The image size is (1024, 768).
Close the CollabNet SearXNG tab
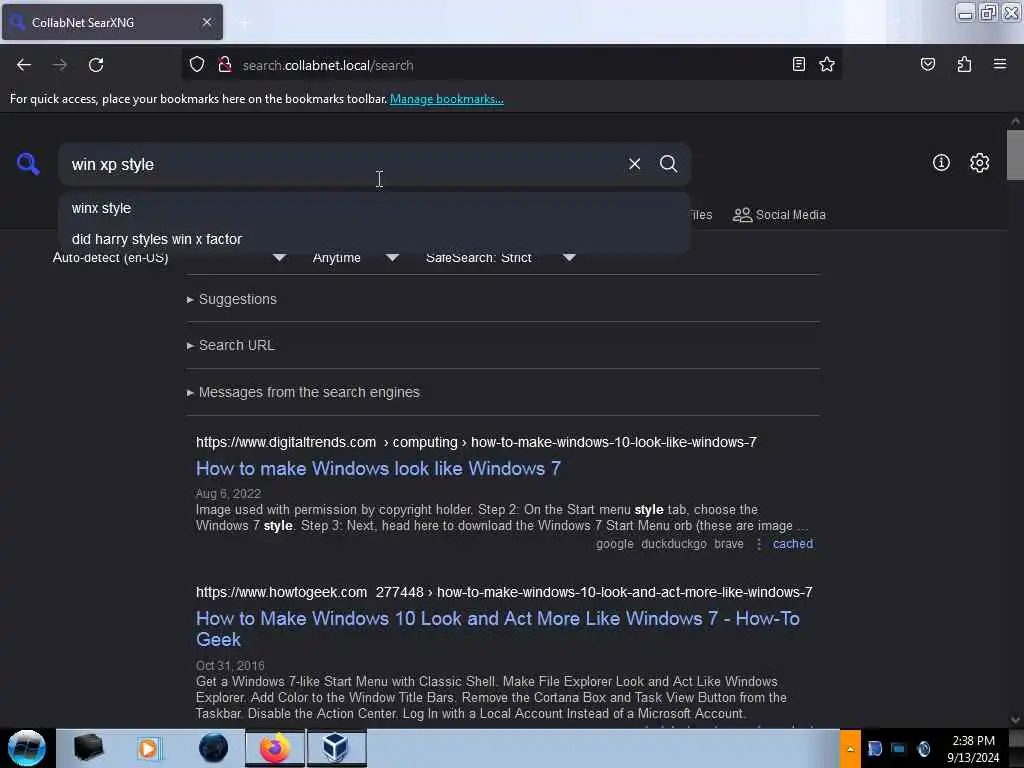tap(207, 22)
